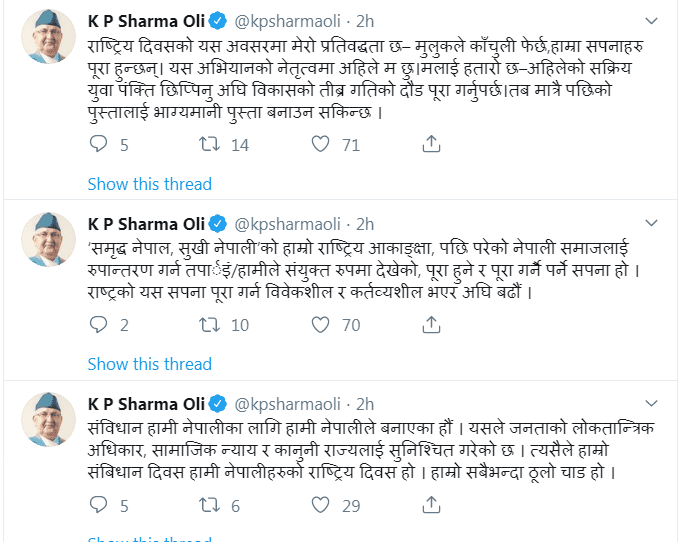The height and width of the screenshot is (542, 698).
Task: Like the tweet with 70 likes
Action: (x=320, y=325)
